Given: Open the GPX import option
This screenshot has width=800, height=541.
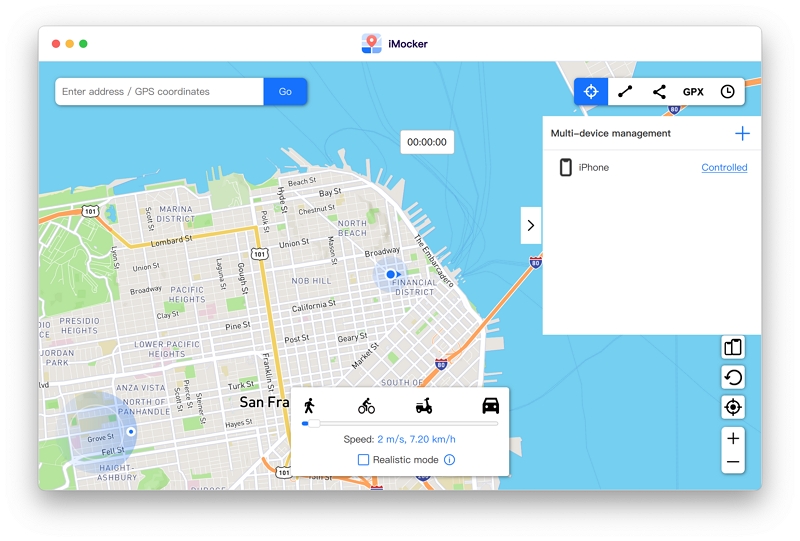Looking at the screenshot, I should point(693,91).
